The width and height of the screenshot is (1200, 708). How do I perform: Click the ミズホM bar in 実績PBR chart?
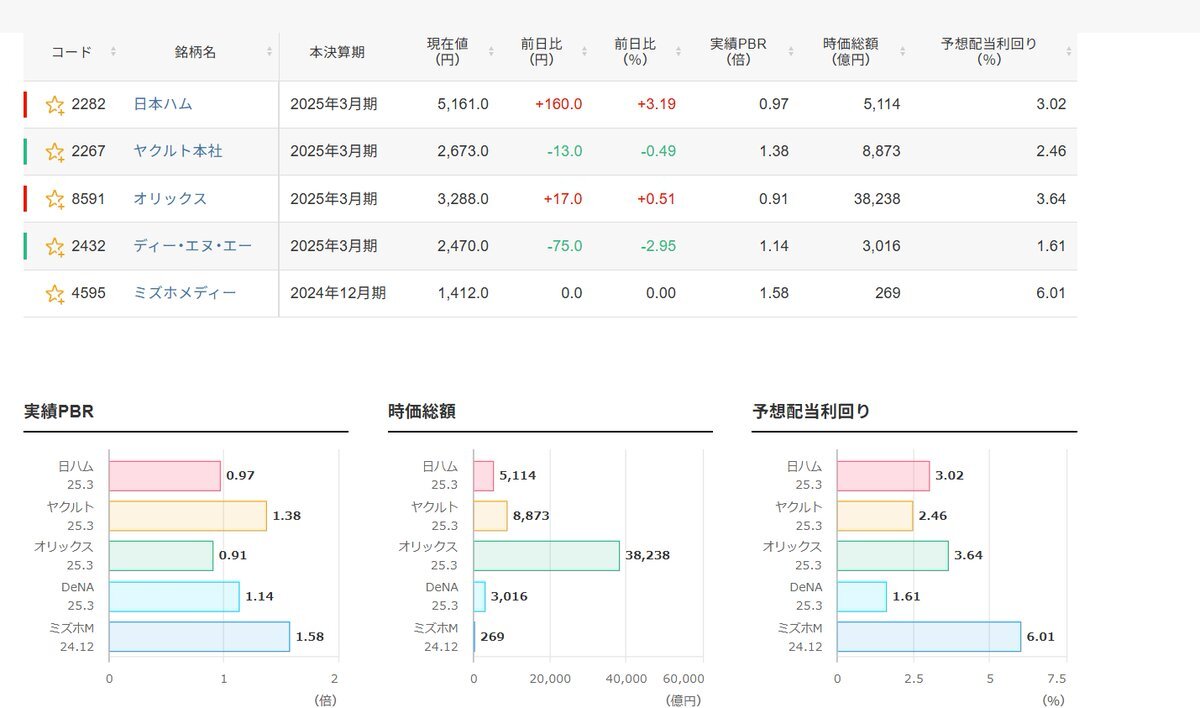pos(199,636)
